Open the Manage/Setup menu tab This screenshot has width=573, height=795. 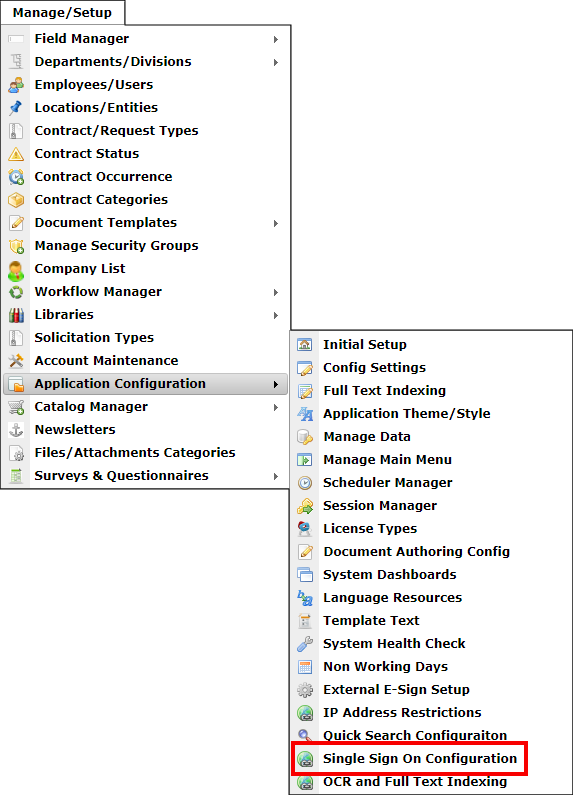point(62,13)
